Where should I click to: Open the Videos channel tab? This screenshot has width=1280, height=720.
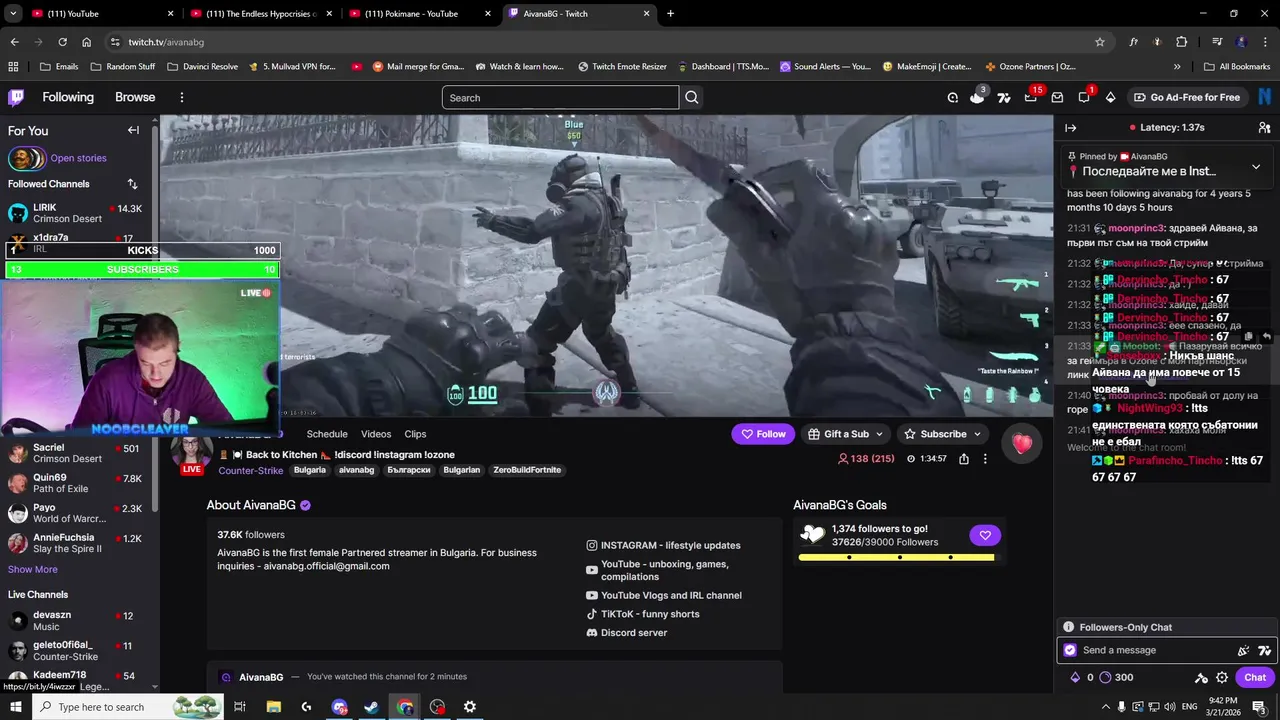[x=376, y=434]
